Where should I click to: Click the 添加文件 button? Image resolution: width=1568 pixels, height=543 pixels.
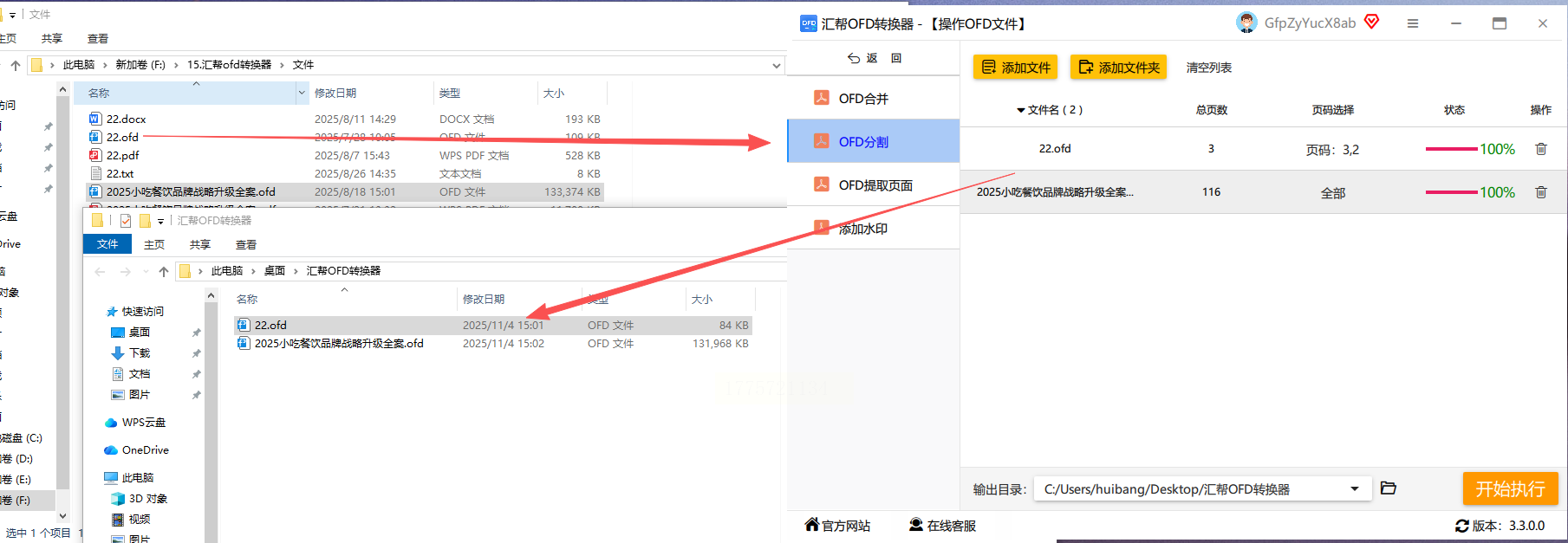coord(1015,68)
